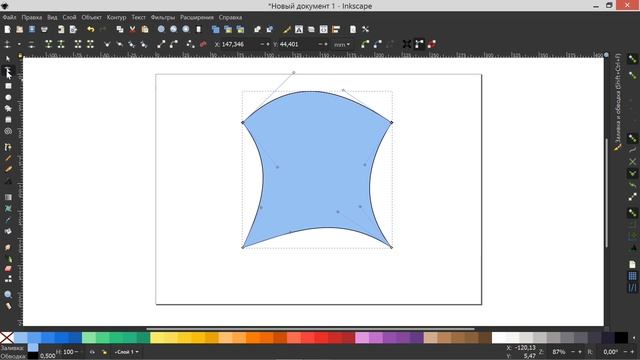
Task: Open the Объект menu
Action: coord(91,18)
